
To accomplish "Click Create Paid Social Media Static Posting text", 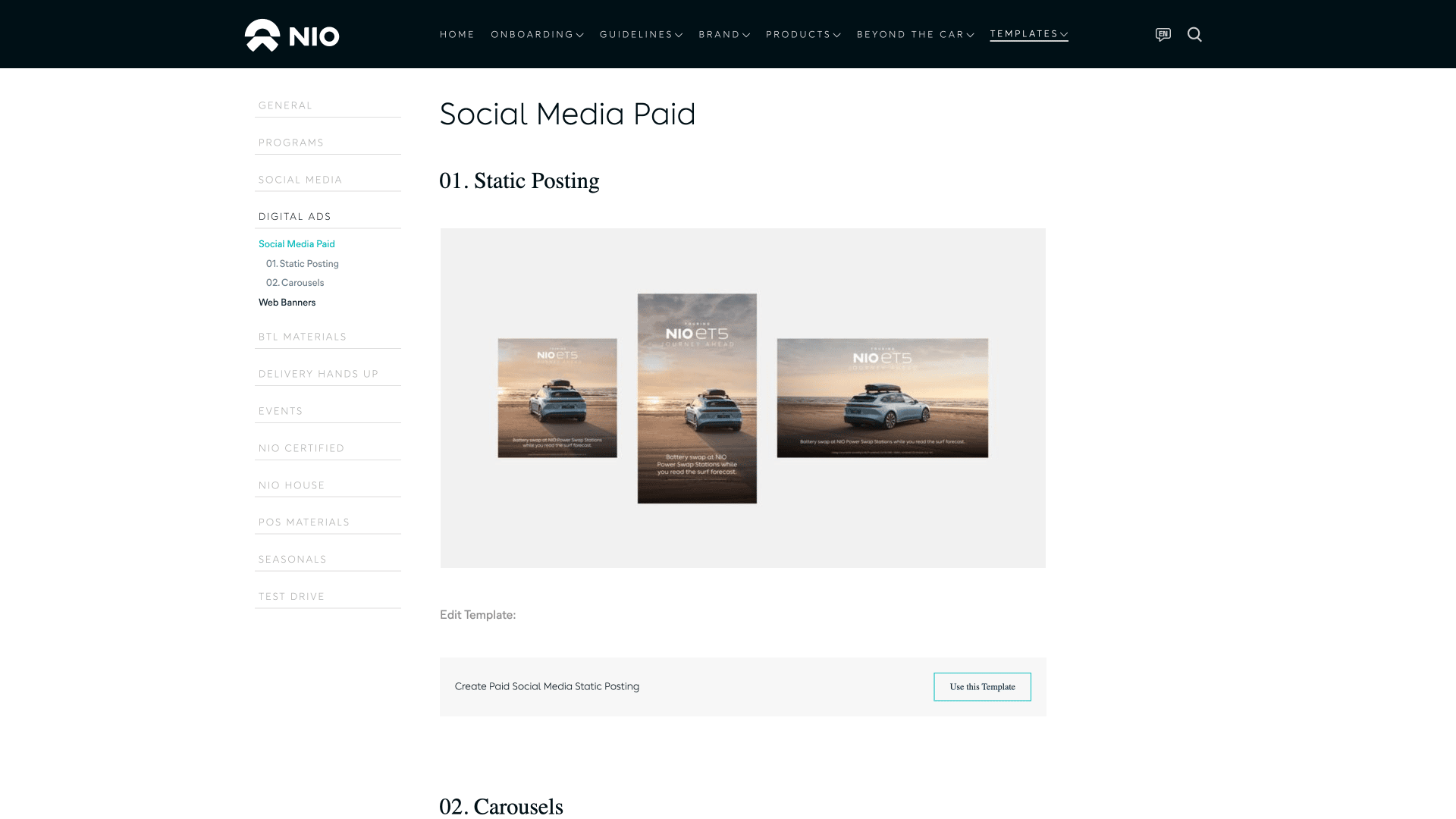I will [547, 686].
